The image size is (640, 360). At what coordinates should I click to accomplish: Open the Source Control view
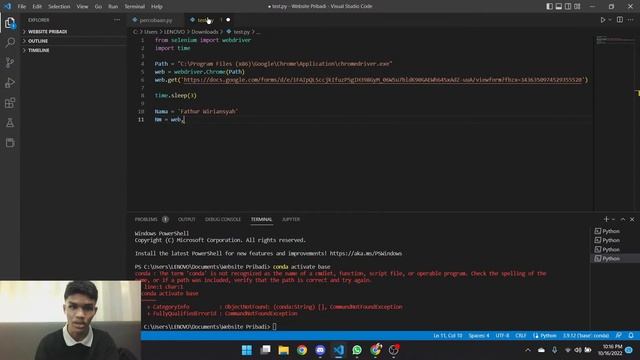pos(10,62)
